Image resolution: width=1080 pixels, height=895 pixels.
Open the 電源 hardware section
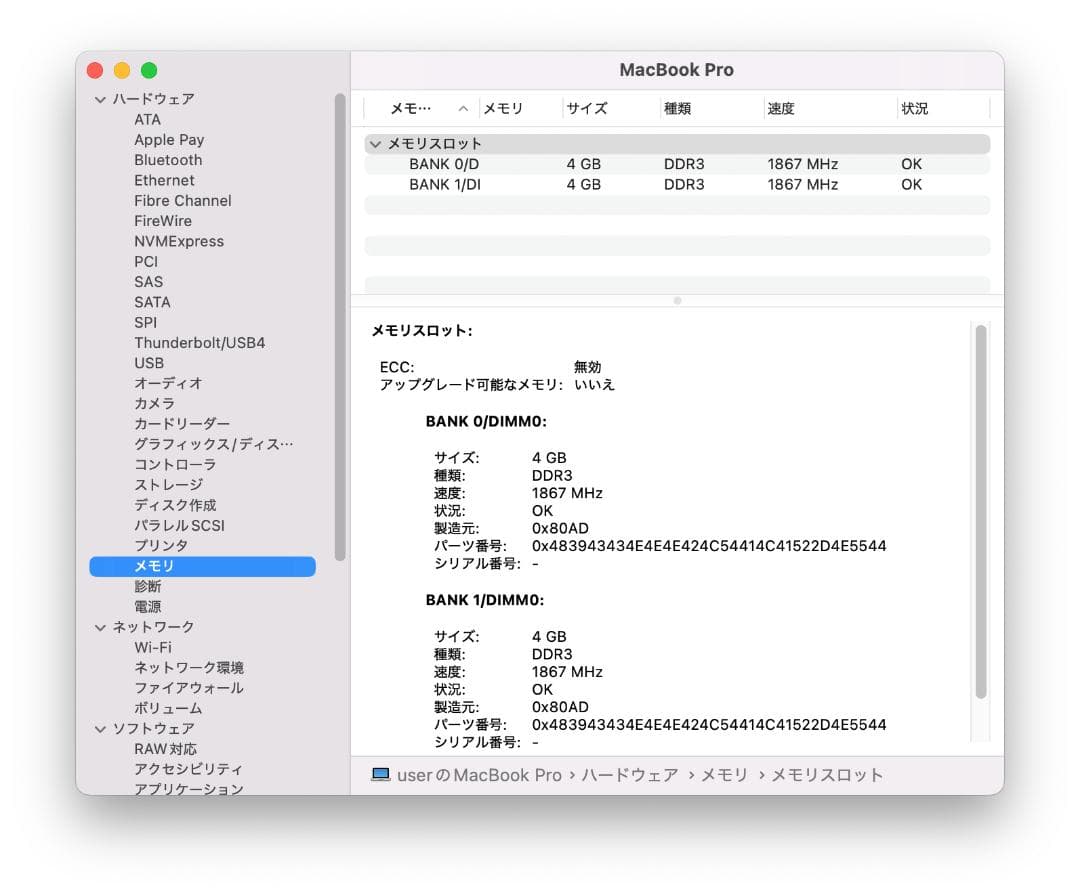coord(148,606)
